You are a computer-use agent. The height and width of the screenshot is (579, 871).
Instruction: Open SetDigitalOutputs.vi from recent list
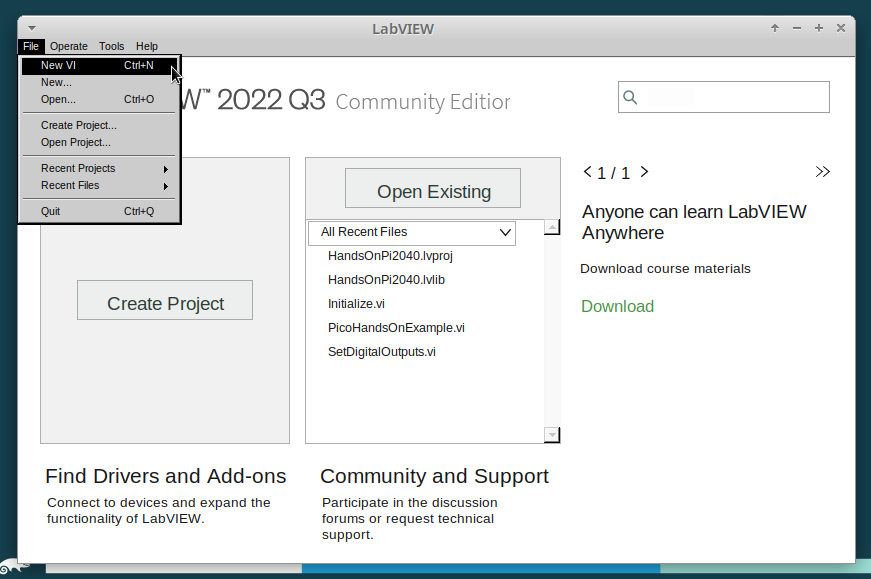click(382, 352)
